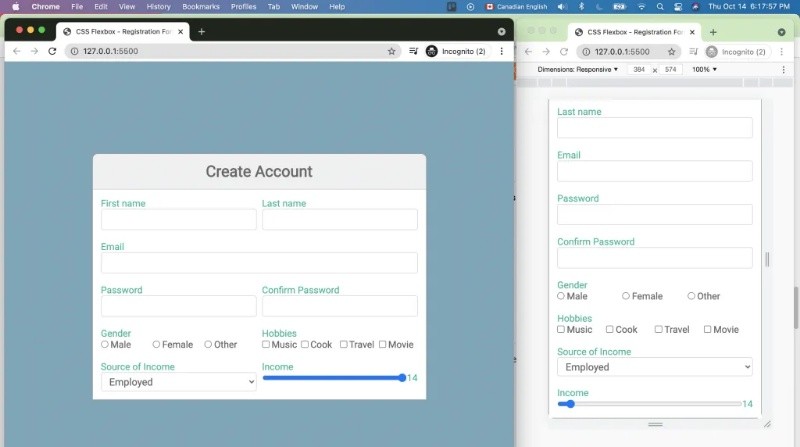
Task: Open the device toolbar more options menu
Action: [x=784, y=69]
